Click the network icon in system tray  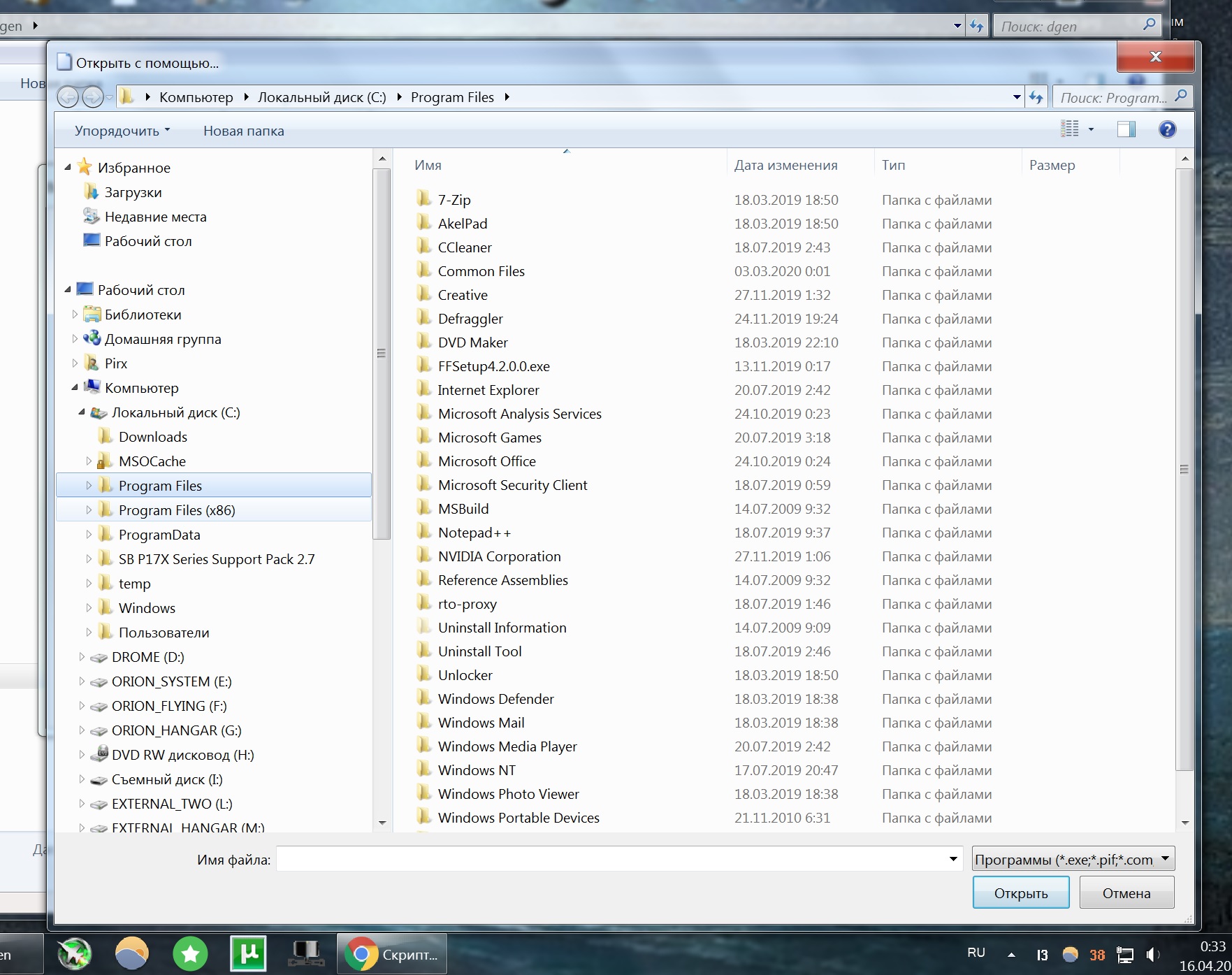click(1124, 955)
